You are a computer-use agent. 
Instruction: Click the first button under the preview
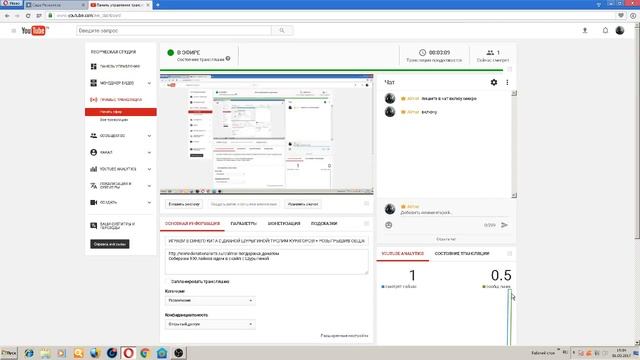pos(184,204)
